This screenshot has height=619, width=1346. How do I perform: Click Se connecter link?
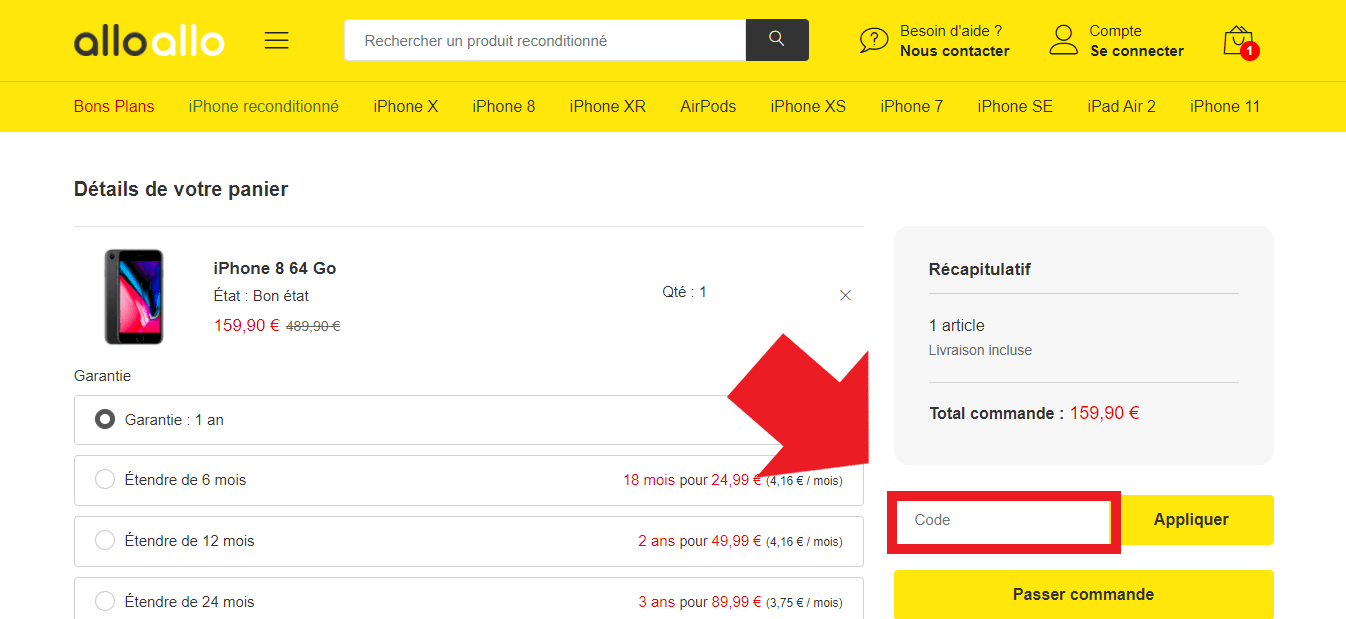tap(1137, 51)
